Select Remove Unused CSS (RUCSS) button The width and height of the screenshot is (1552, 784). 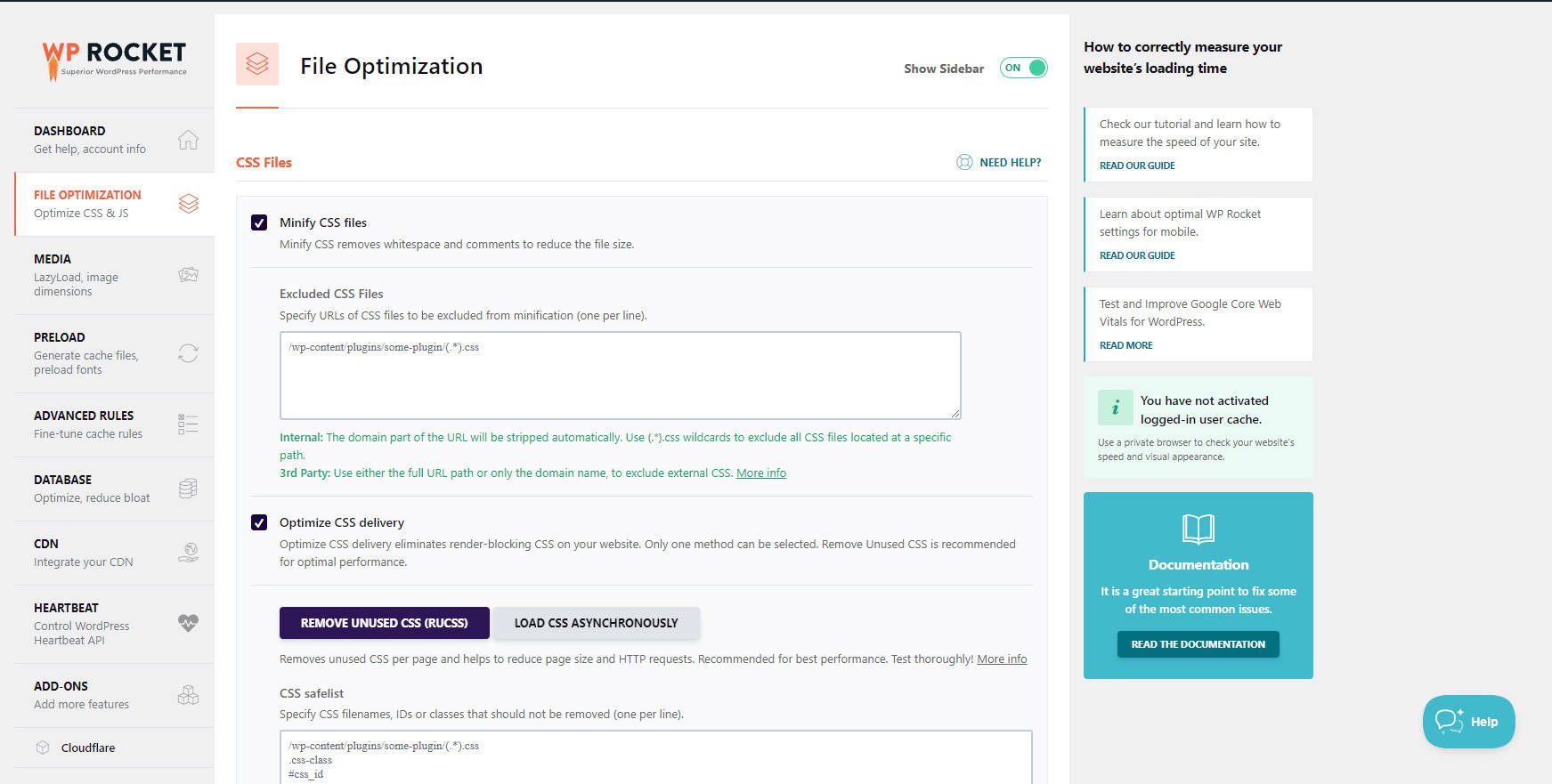385,623
